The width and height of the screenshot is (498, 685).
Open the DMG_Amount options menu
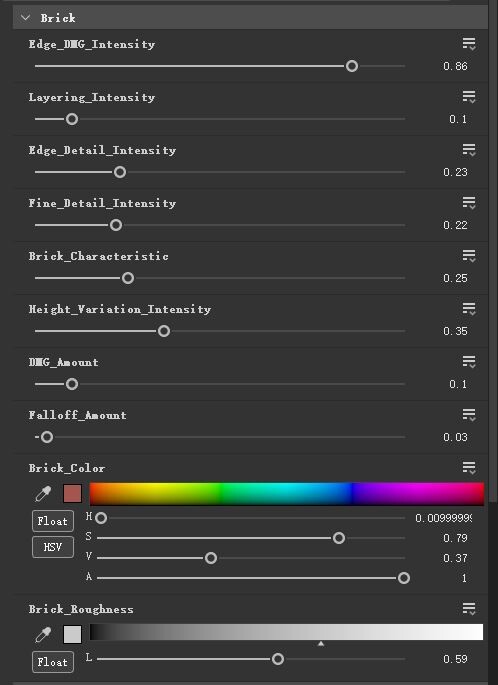[x=469, y=362]
